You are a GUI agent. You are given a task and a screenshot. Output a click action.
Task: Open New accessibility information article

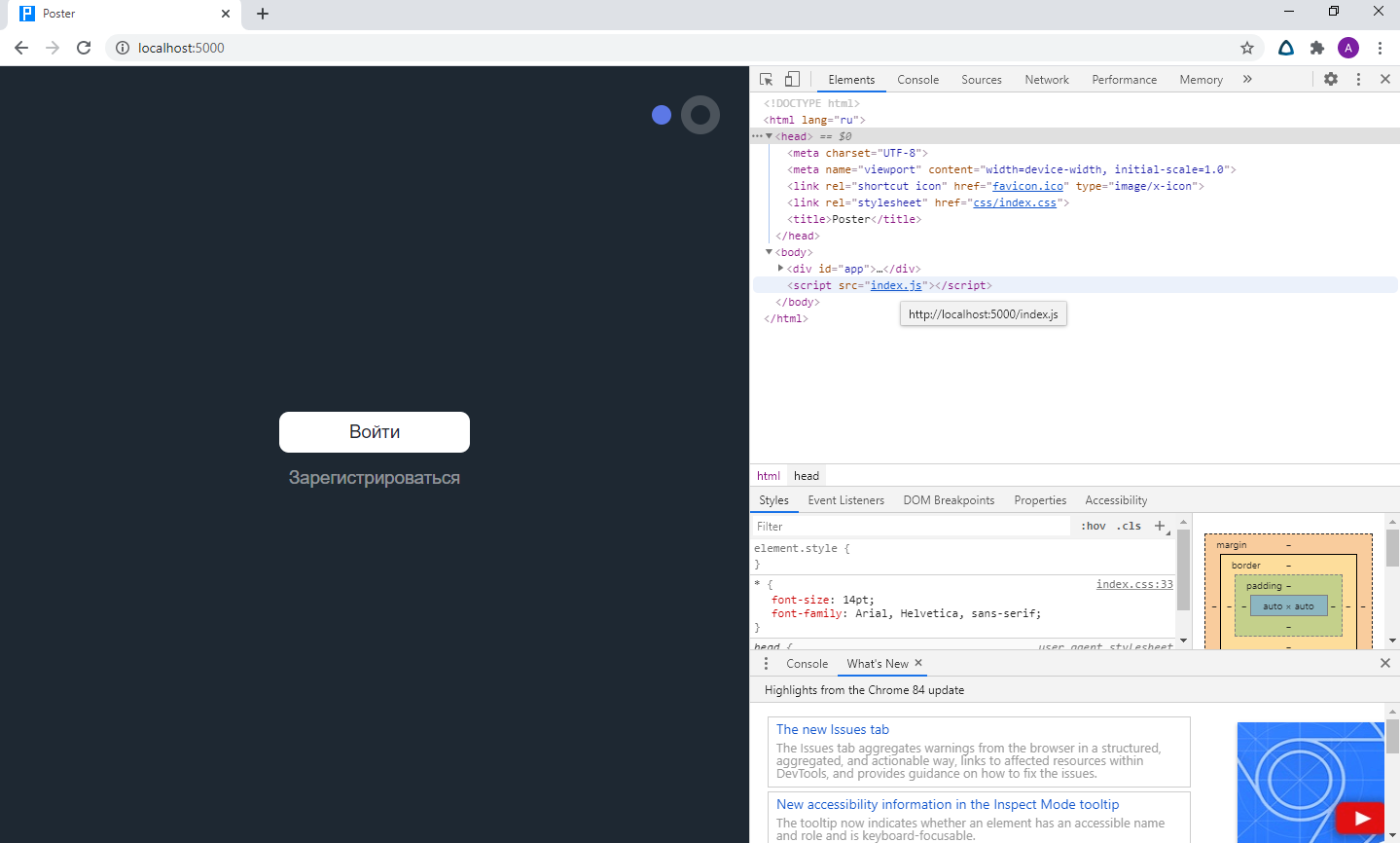coord(948,804)
